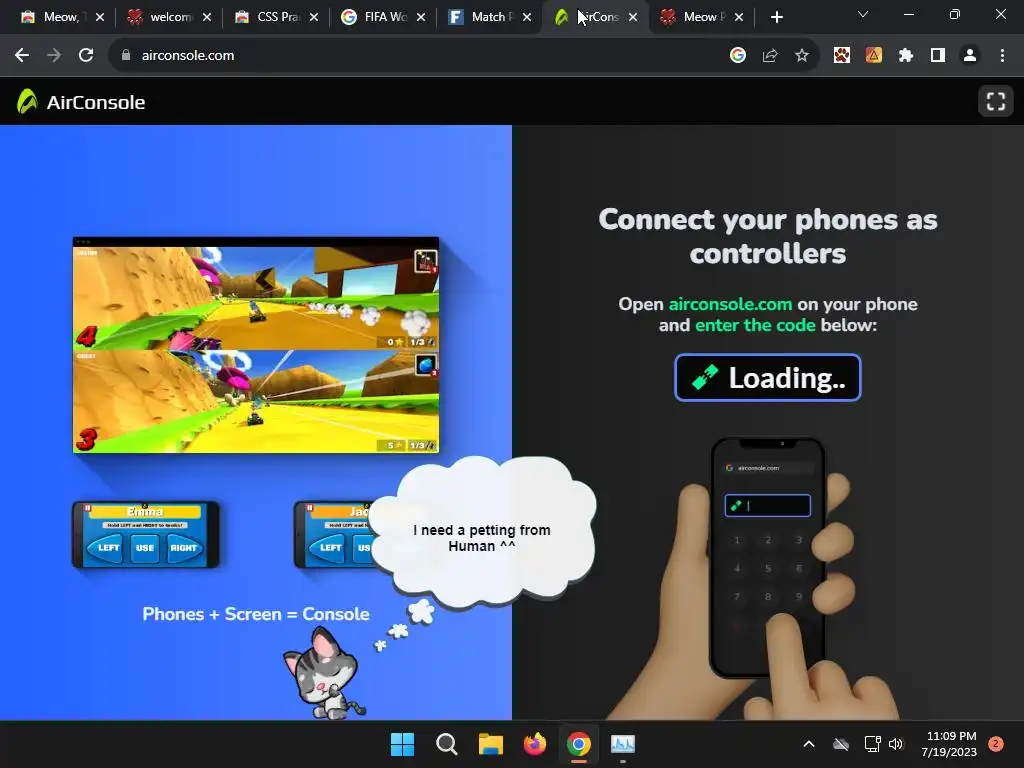Go back using browser back arrow

22,56
